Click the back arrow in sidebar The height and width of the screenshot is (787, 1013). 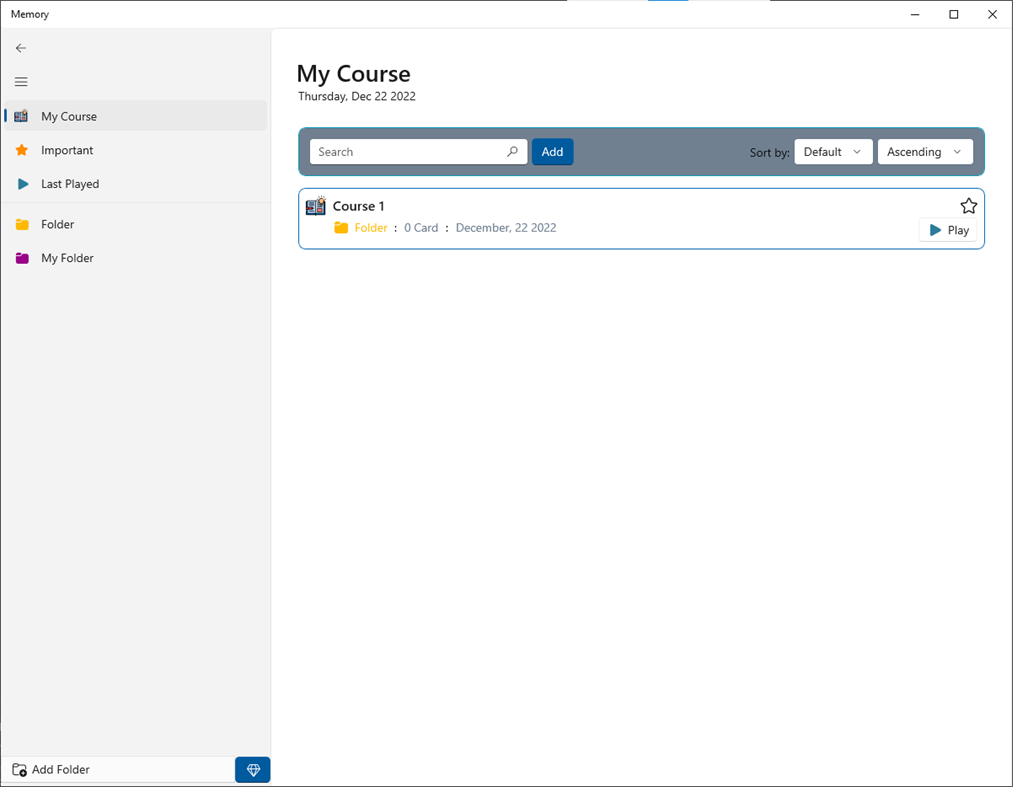pyautogui.click(x=21, y=48)
